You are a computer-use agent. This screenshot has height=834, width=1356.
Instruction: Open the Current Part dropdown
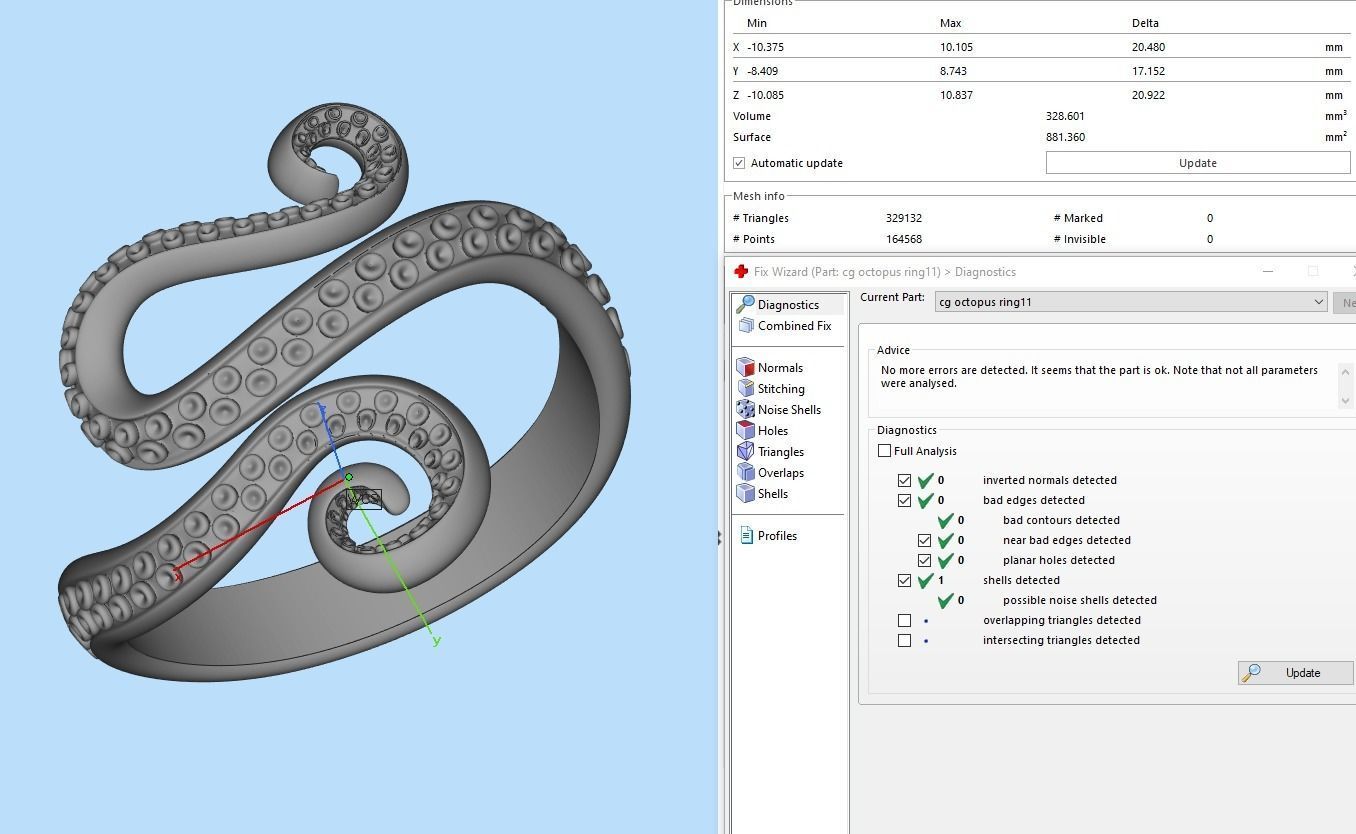(x=1131, y=302)
